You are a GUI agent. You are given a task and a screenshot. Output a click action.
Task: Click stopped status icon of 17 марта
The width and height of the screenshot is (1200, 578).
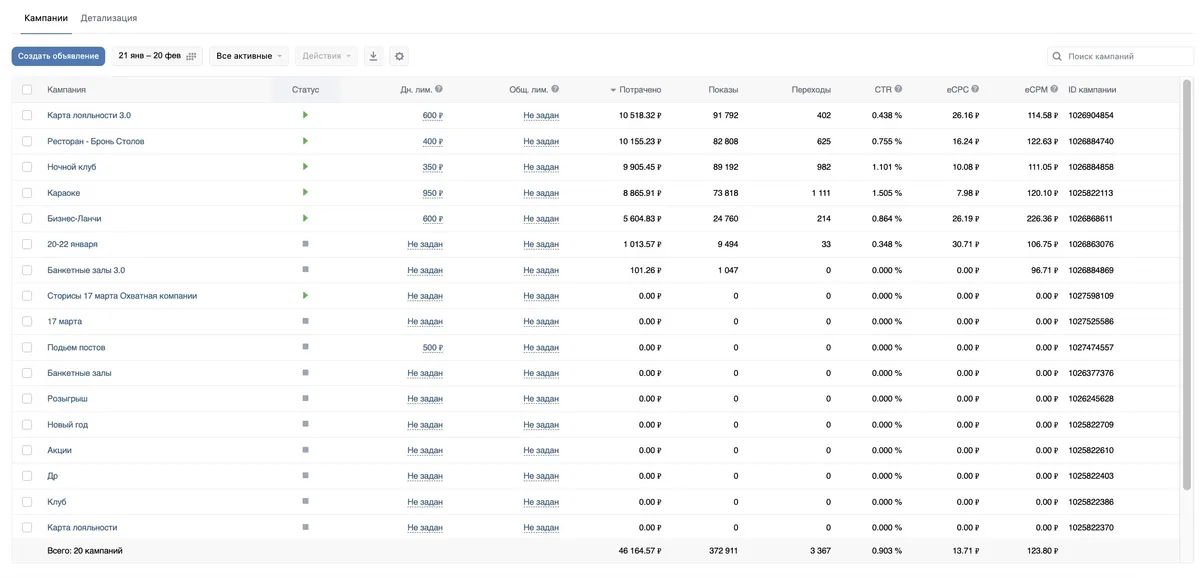(305, 321)
